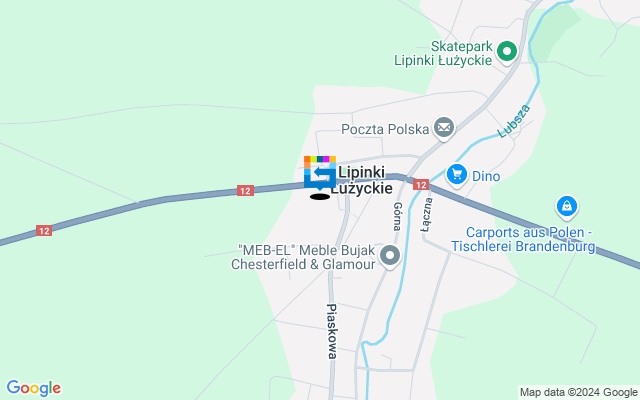
Task: Open the Poczta Polska mail icon
Action: pos(444,129)
